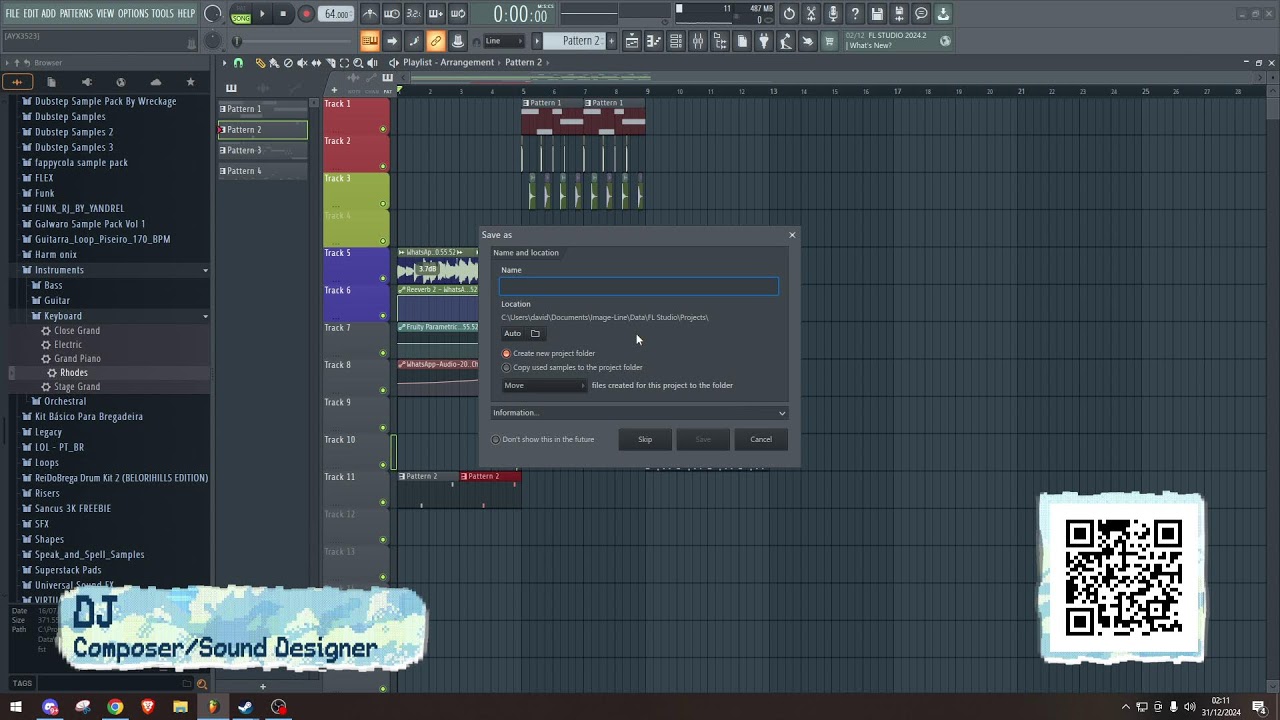Screen dimensions: 1280x720
Task: Click the render export download icon
Action: [943, 14]
